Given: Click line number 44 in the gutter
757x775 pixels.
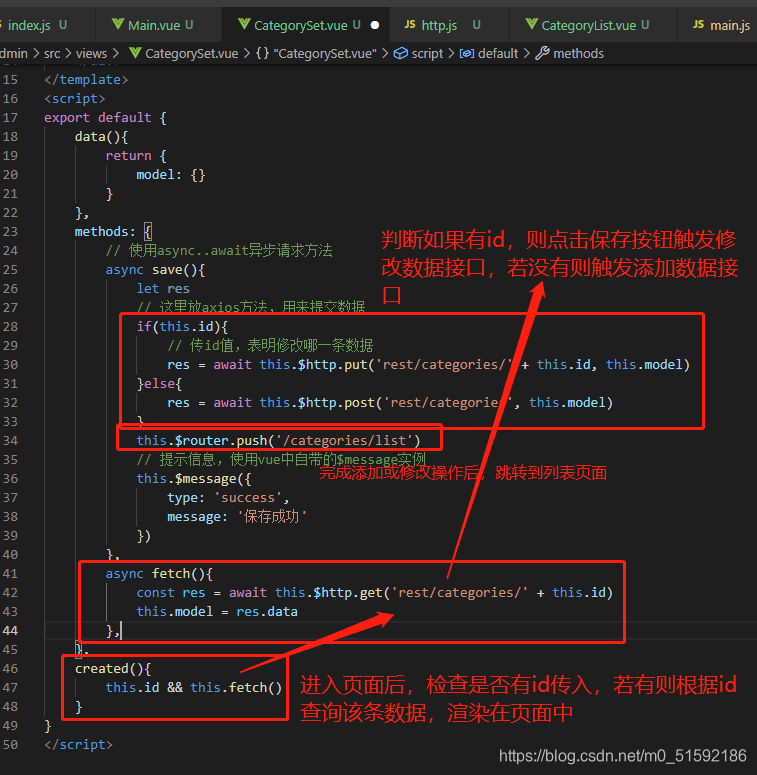Looking at the screenshot, I should click(x=10, y=631).
